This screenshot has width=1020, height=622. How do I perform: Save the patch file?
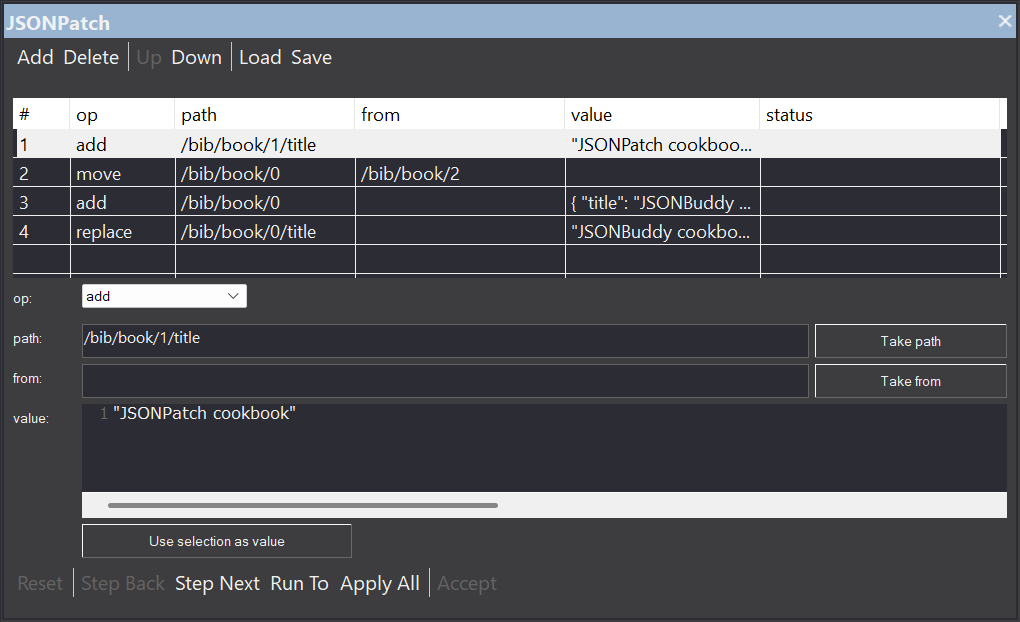(x=312, y=57)
